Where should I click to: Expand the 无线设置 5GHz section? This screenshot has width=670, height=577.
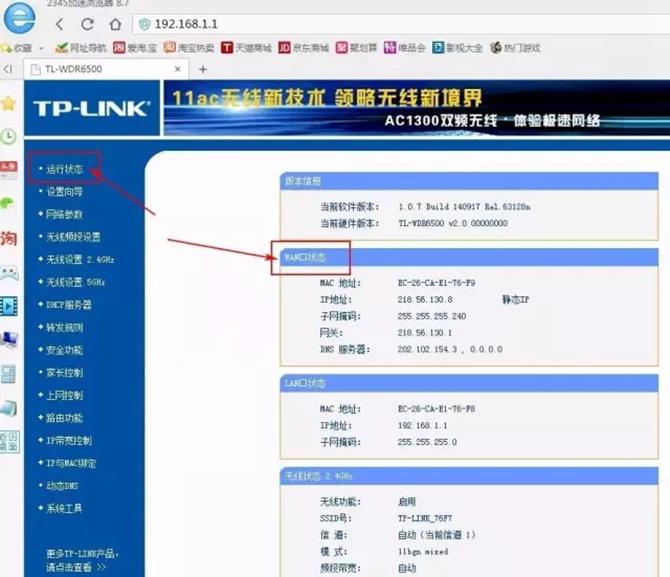(76, 282)
